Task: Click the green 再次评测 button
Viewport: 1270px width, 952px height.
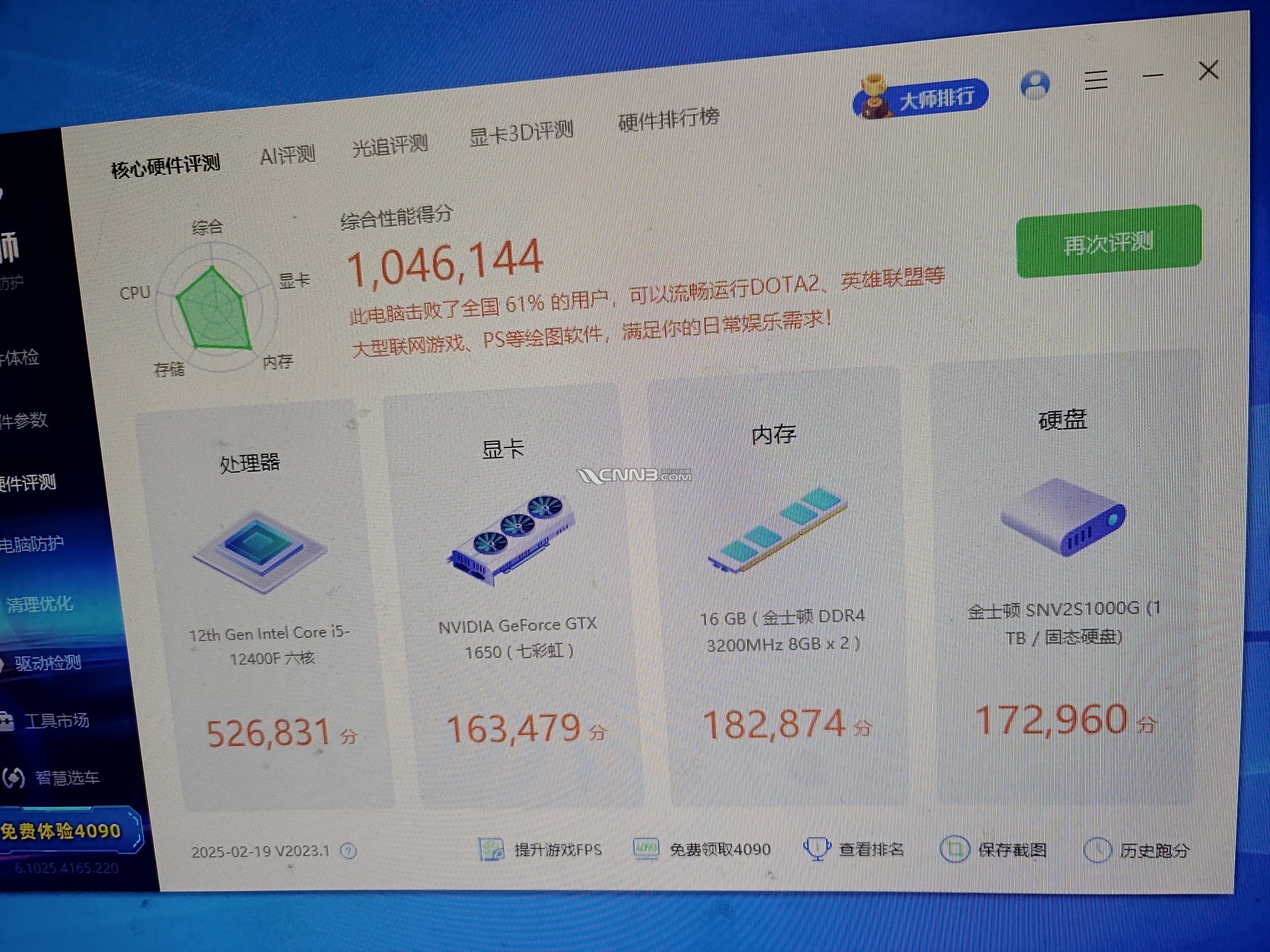Action: tap(1109, 241)
